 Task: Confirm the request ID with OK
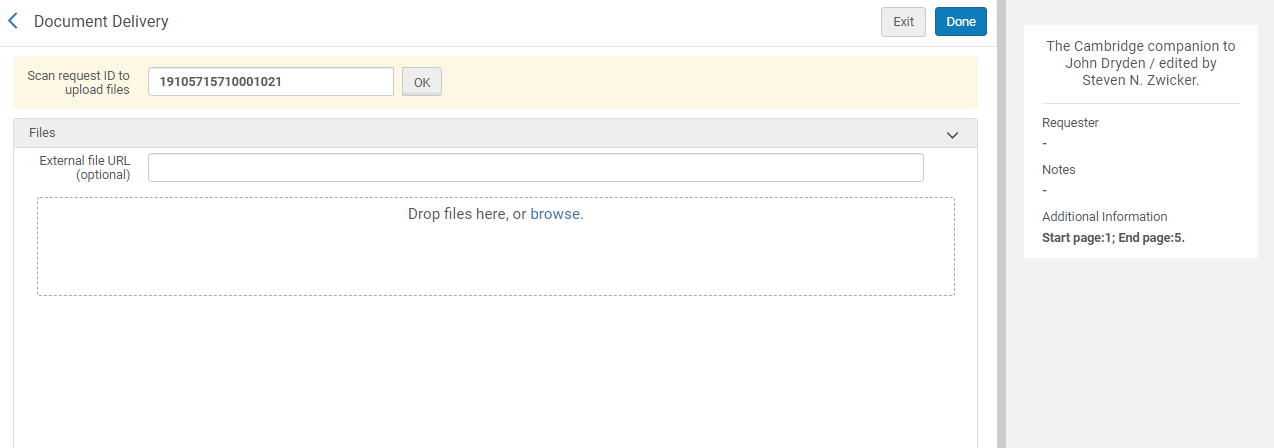click(x=421, y=82)
